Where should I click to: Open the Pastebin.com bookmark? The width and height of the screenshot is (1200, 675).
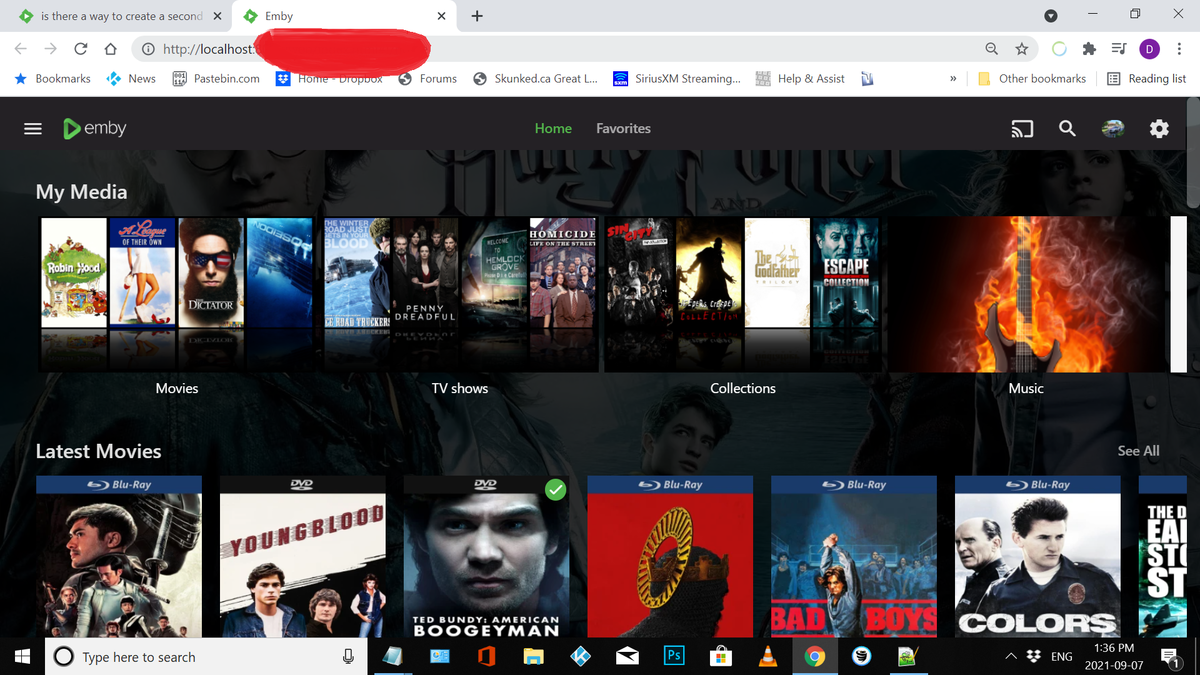click(x=216, y=79)
